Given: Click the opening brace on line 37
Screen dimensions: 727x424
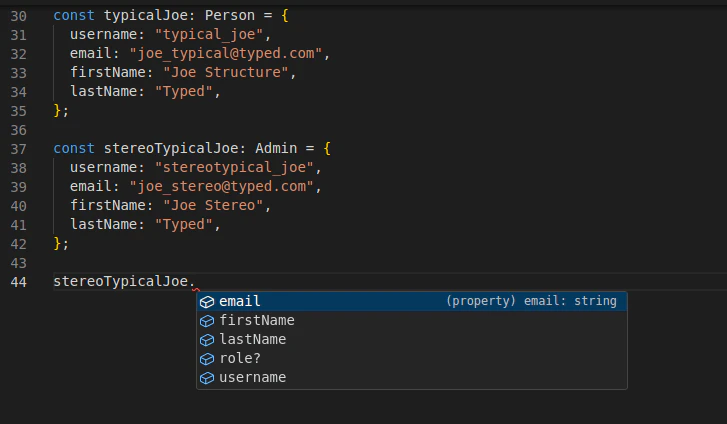Looking at the screenshot, I should [x=327, y=148].
